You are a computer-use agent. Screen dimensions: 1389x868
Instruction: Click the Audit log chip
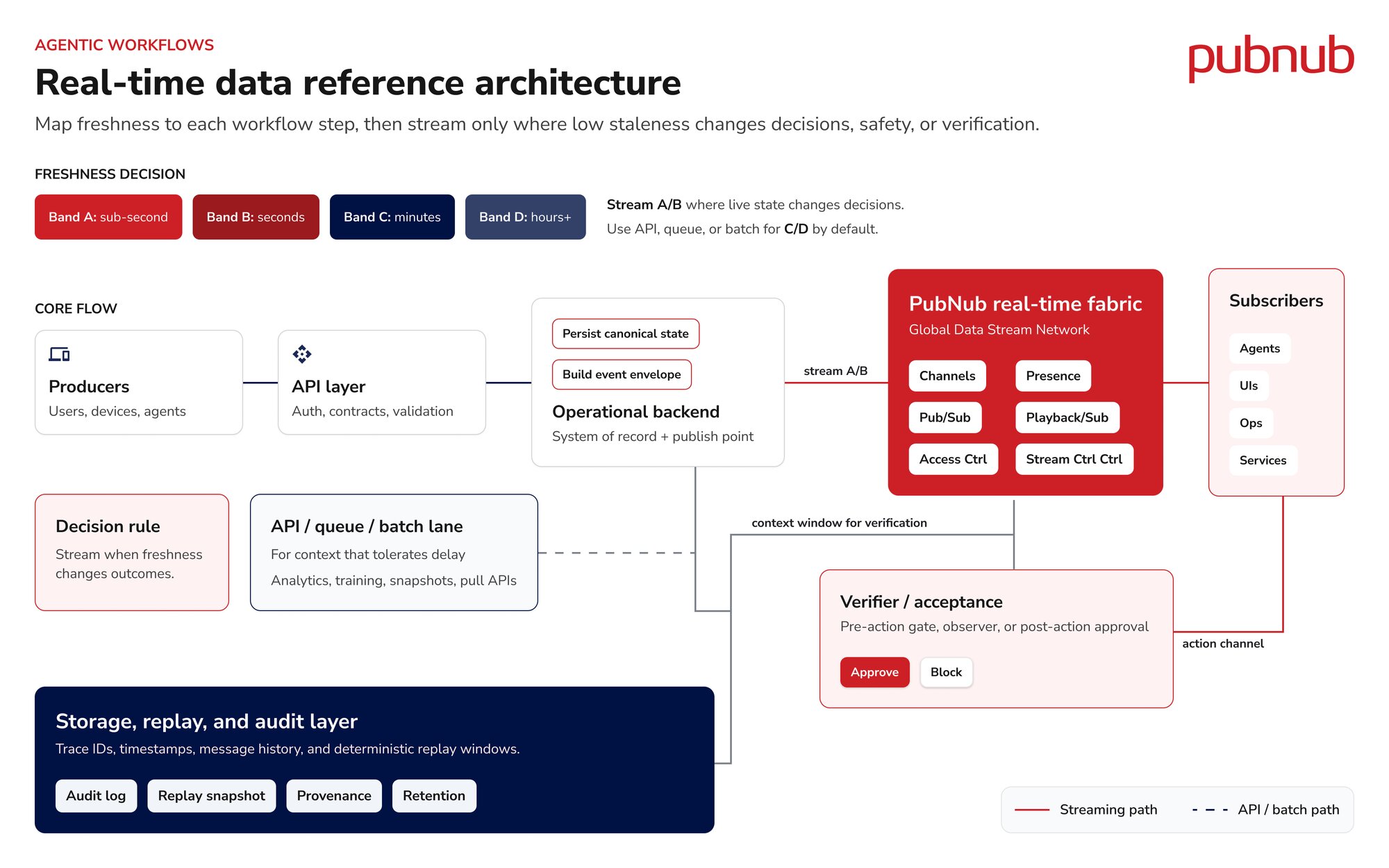click(96, 796)
